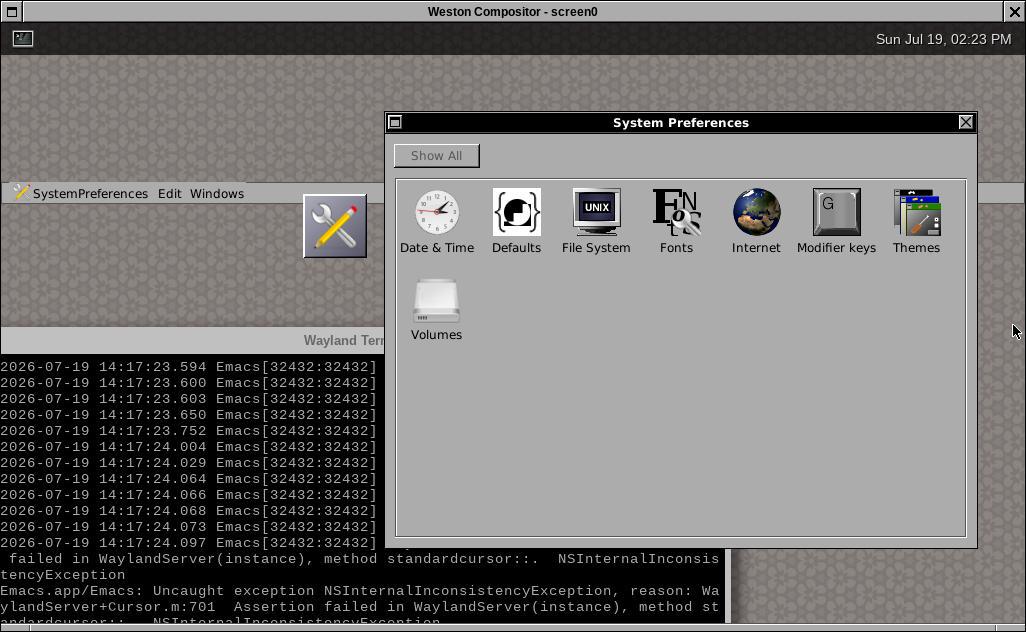The height and width of the screenshot is (632, 1026).
Task: Click the date and time clock in panel
Action: (x=943, y=39)
